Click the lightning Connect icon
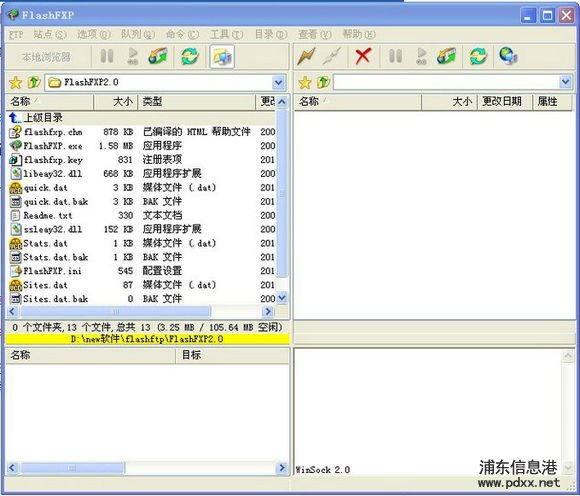The width and height of the screenshot is (580, 496). tap(307, 56)
